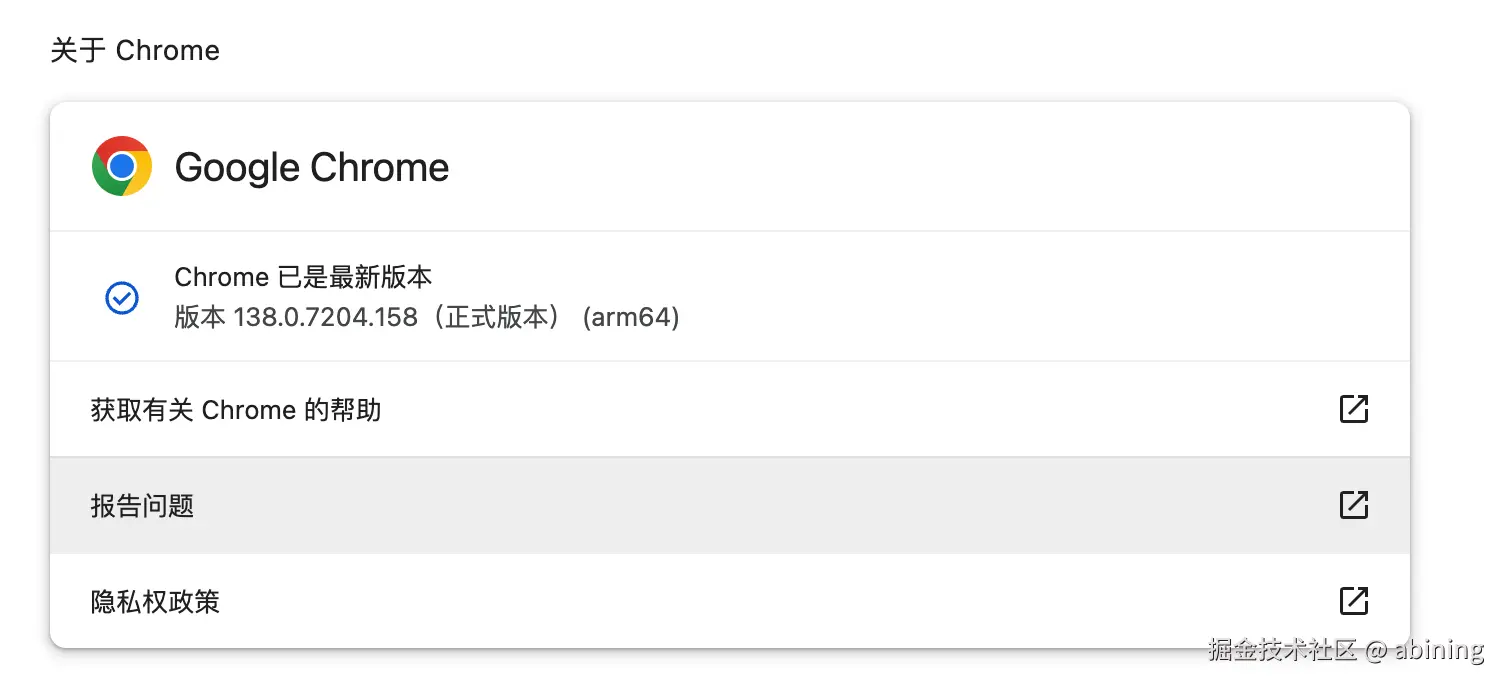Click the word Chrome in the Google Chrome title
The width and height of the screenshot is (1504, 686).
point(379,167)
